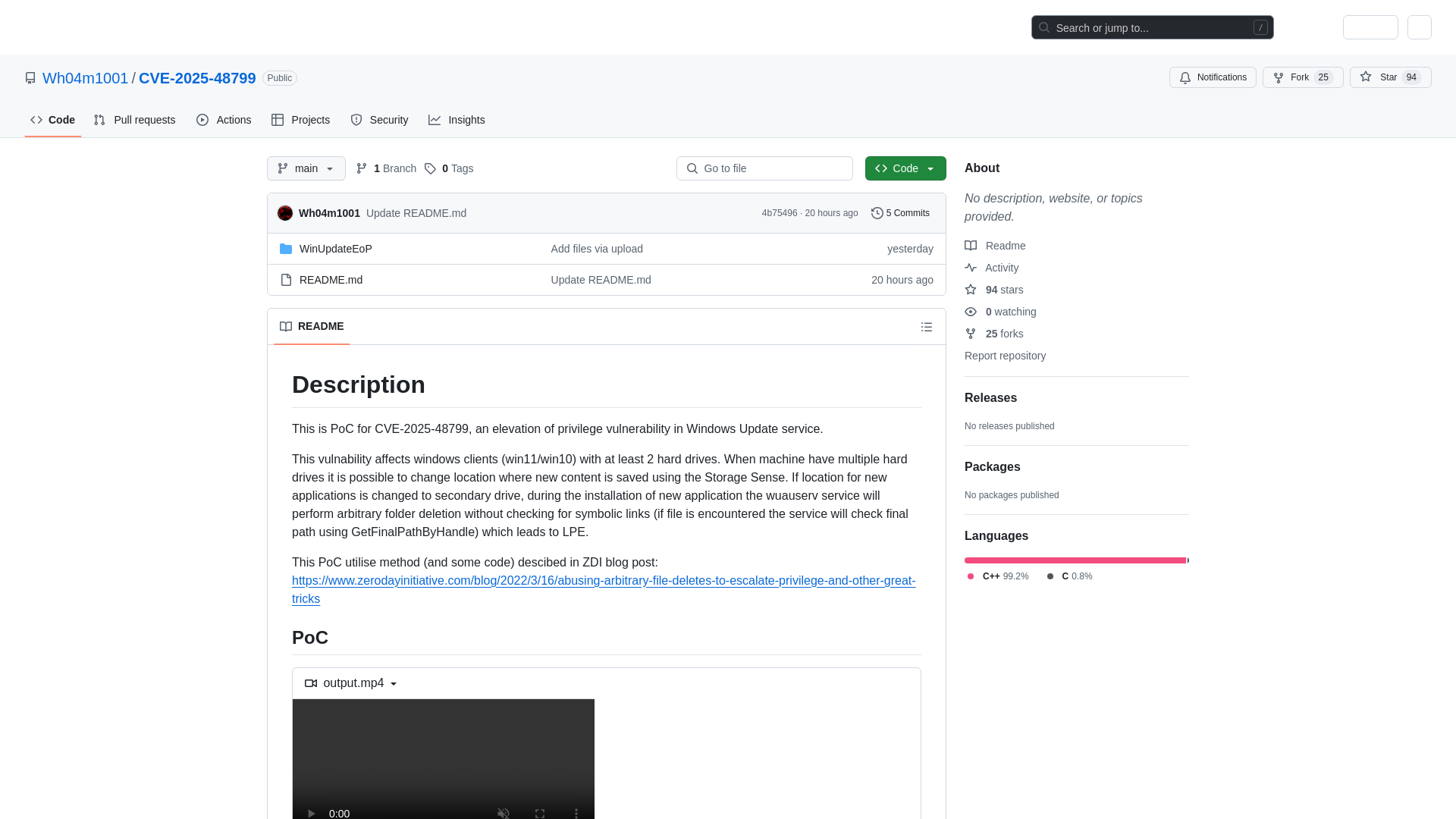This screenshot has height=819, width=1456.
Task: Play the output.mp4 video
Action: click(311, 813)
